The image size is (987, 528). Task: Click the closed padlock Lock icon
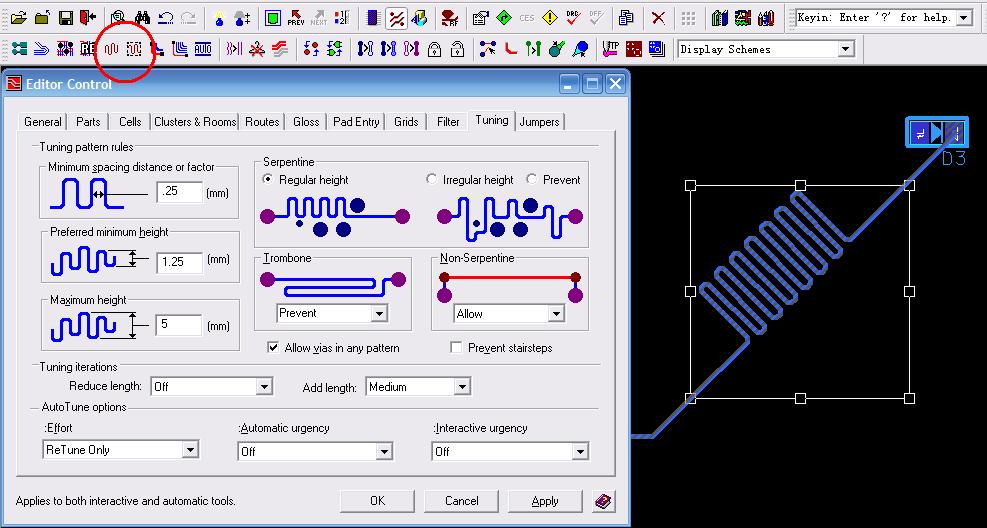(434, 49)
